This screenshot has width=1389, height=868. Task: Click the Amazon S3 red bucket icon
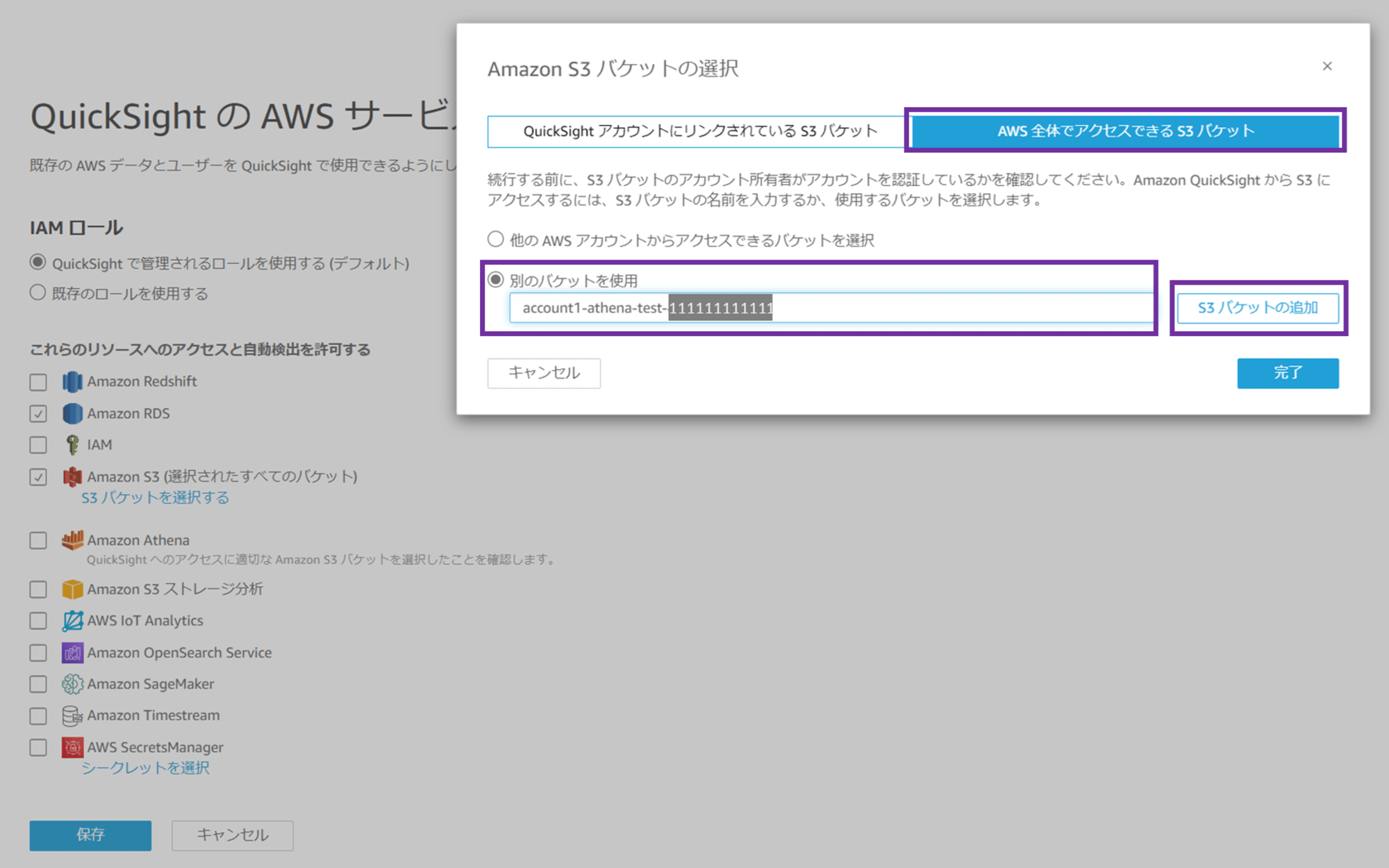coord(72,476)
